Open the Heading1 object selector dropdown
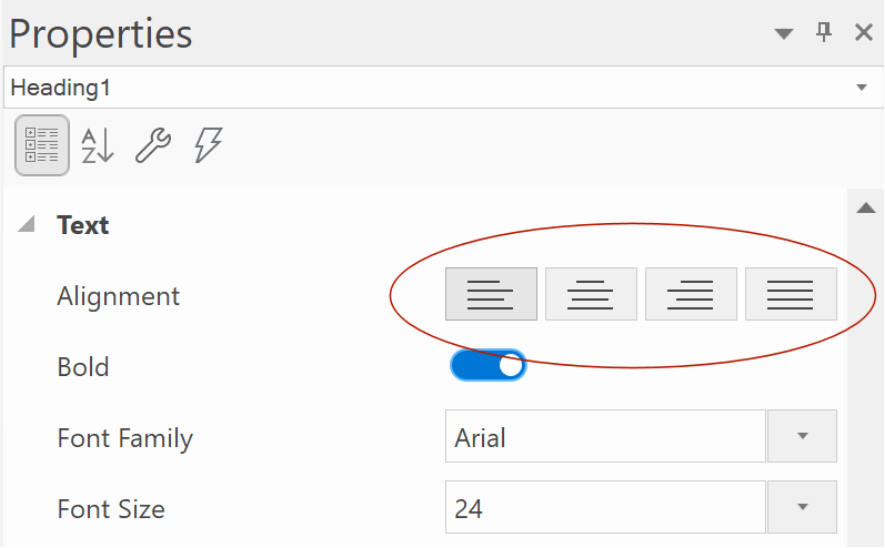The image size is (885, 548). pos(861,87)
